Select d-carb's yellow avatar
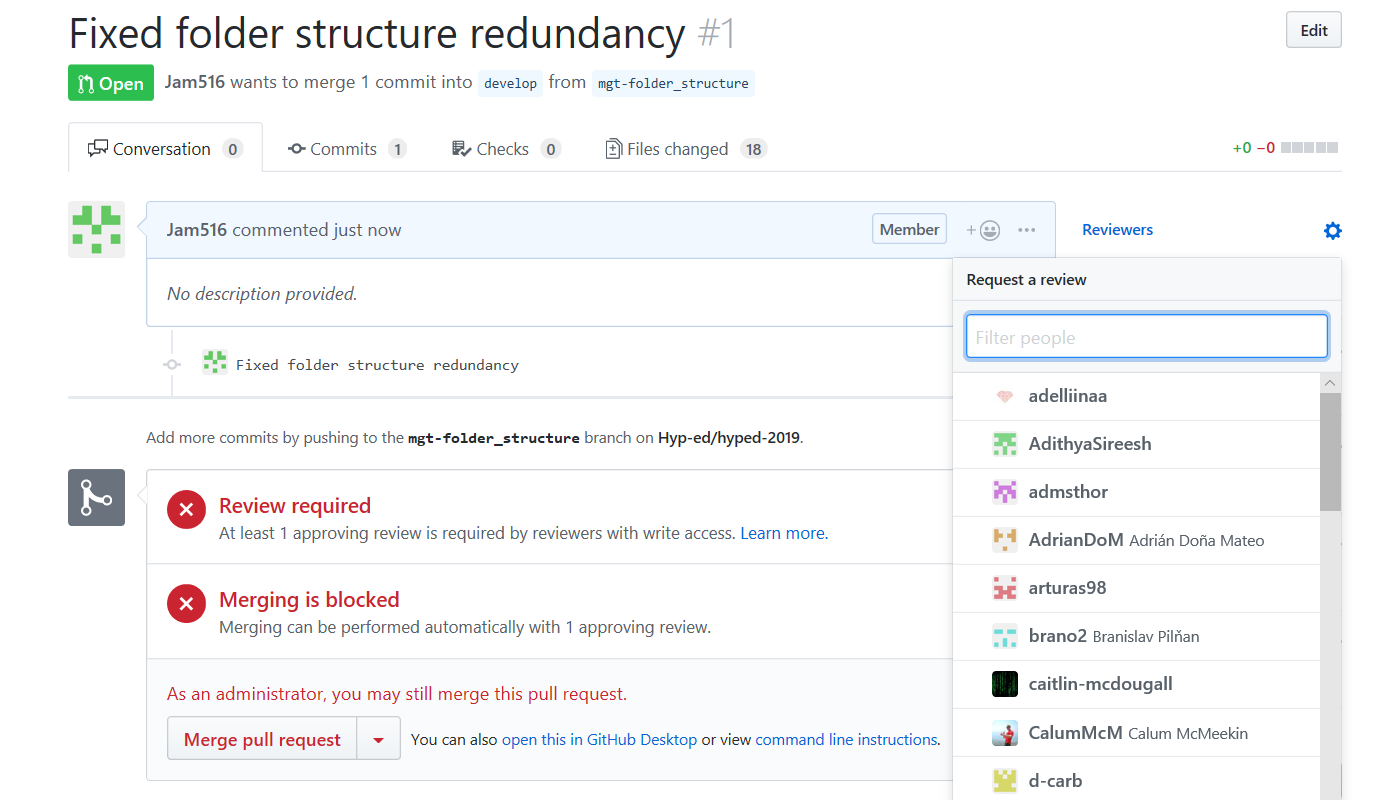The image size is (1395, 800). click(1005, 781)
